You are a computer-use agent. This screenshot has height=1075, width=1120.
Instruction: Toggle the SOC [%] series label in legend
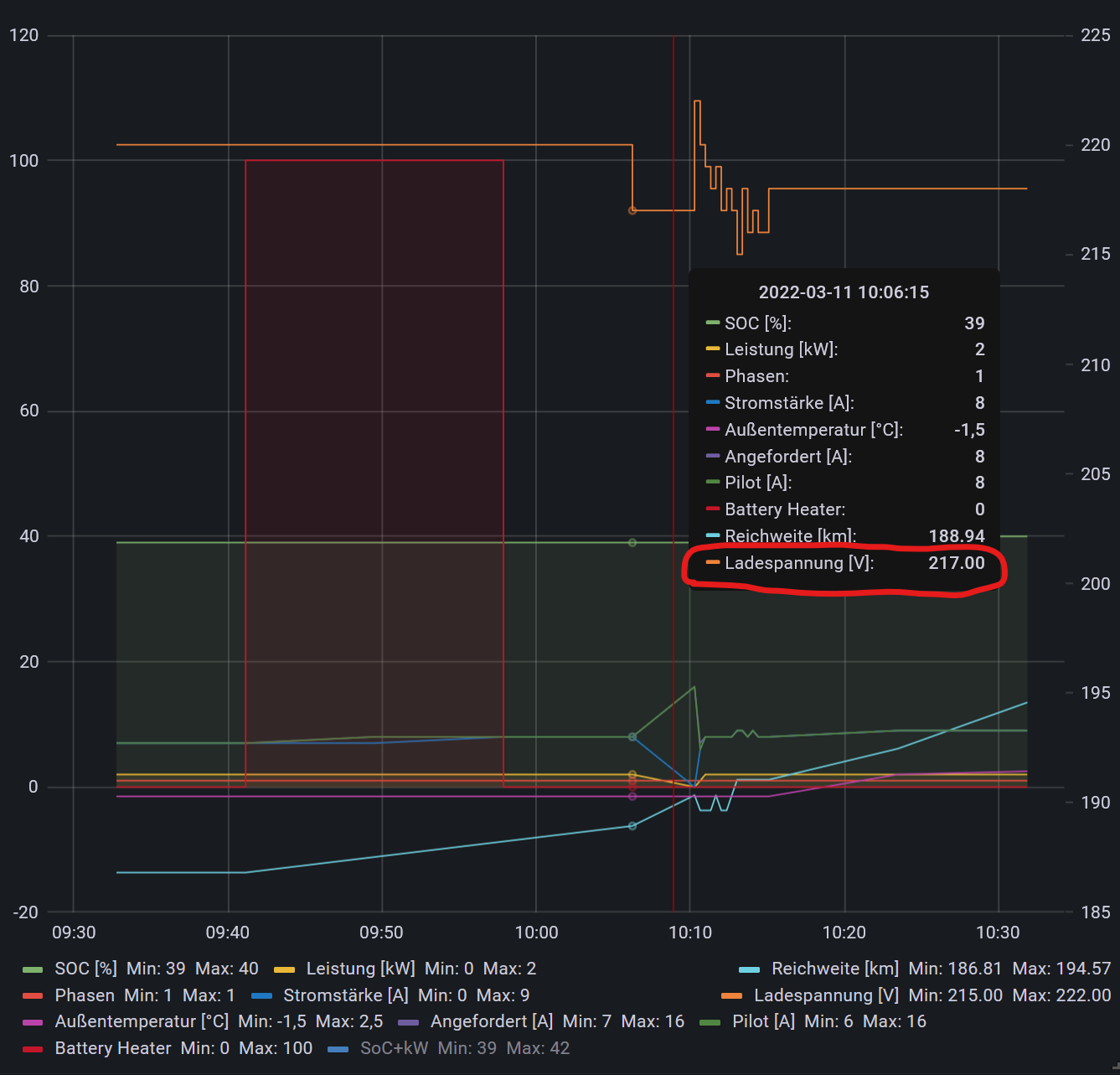[x=85, y=969]
